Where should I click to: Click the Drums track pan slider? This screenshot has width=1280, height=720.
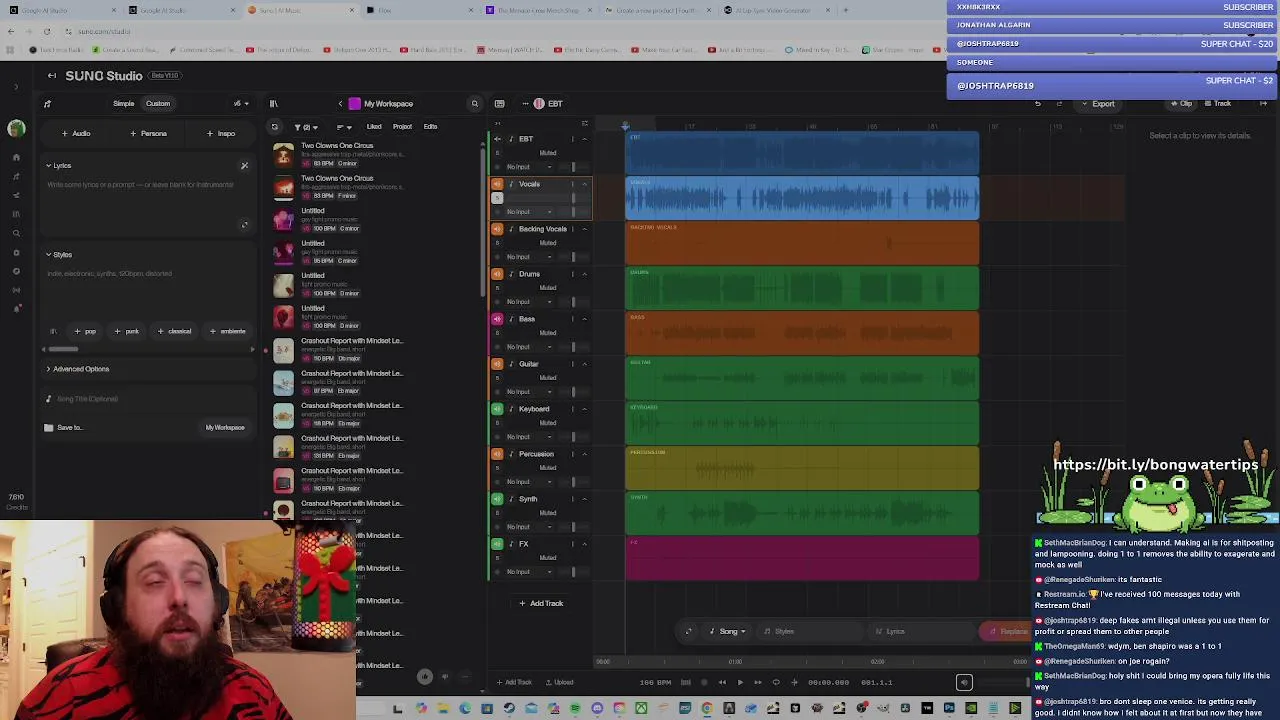click(573, 302)
